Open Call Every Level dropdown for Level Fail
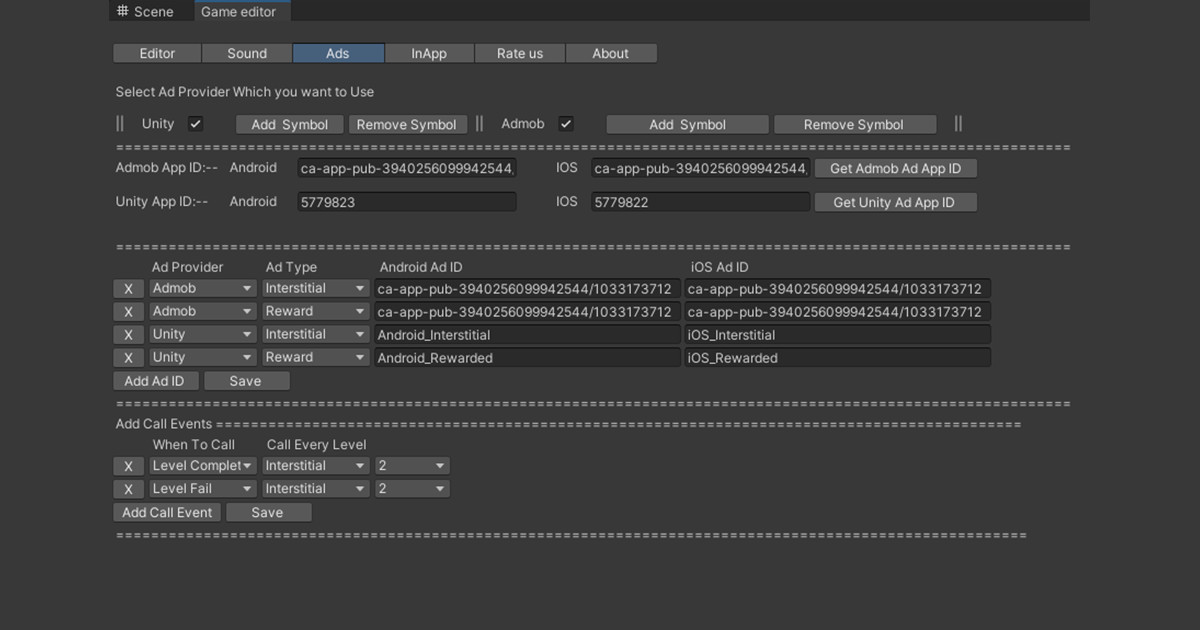Viewport: 1200px width, 630px height. [412, 489]
